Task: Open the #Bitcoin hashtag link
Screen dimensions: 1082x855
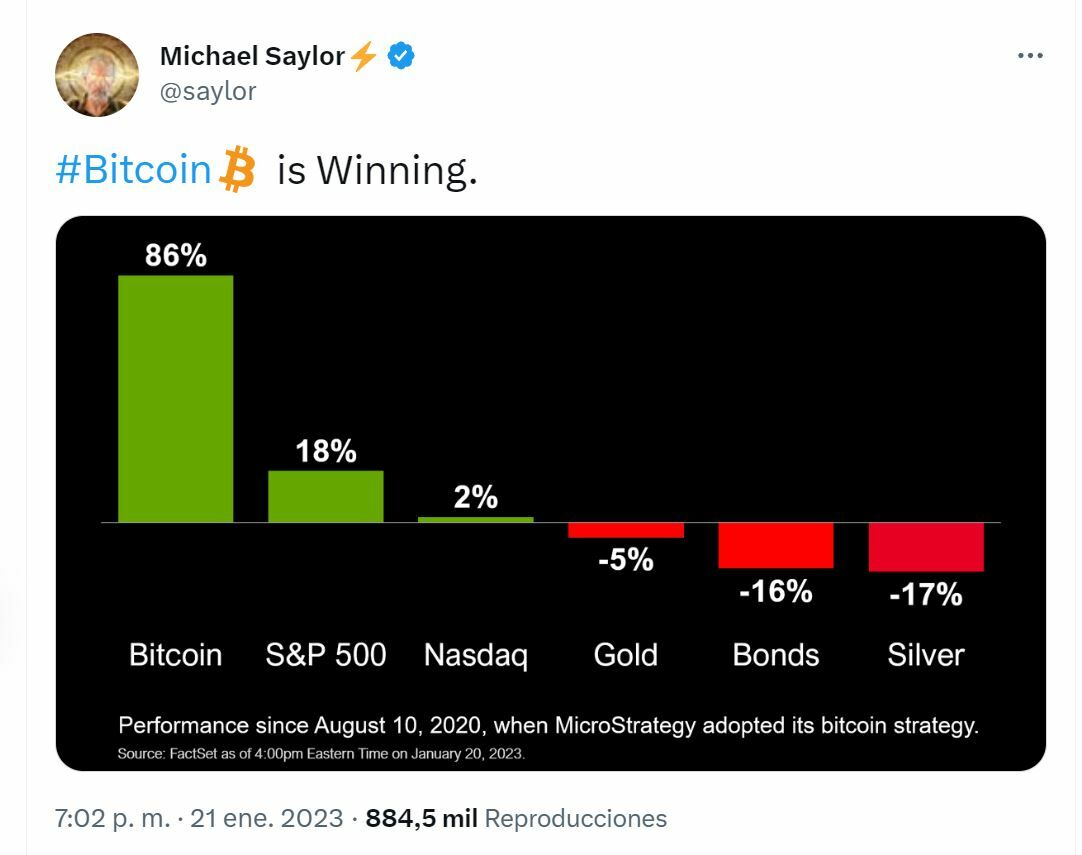Action: point(133,170)
